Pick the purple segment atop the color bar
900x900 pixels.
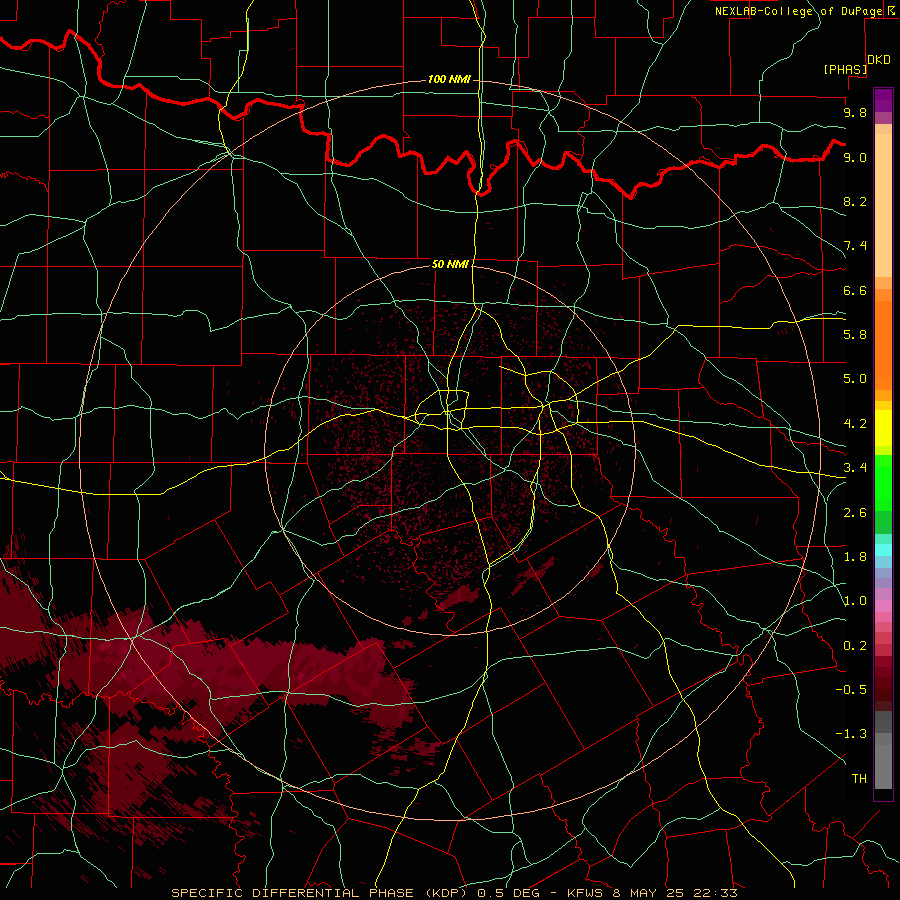[883, 100]
